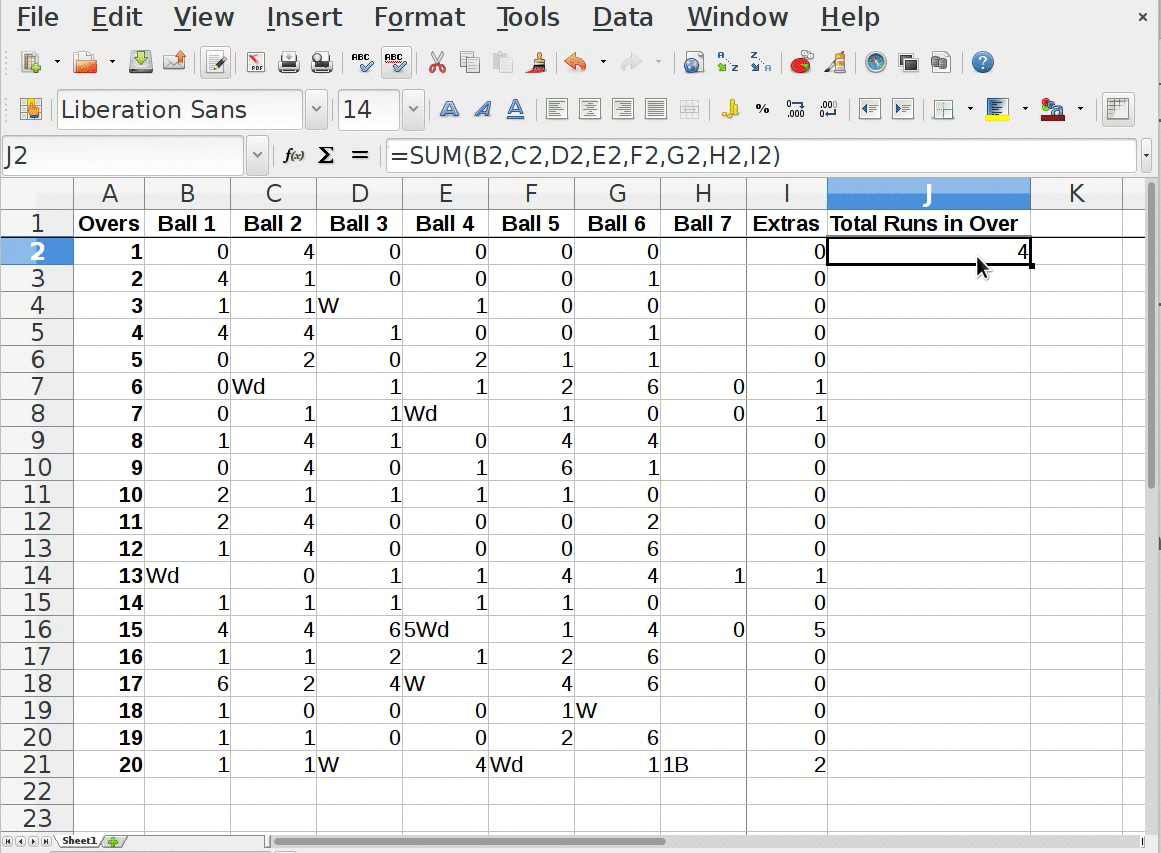This screenshot has width=1161, height=853.
Task: Open the Format menu
Action: [419, 17]
